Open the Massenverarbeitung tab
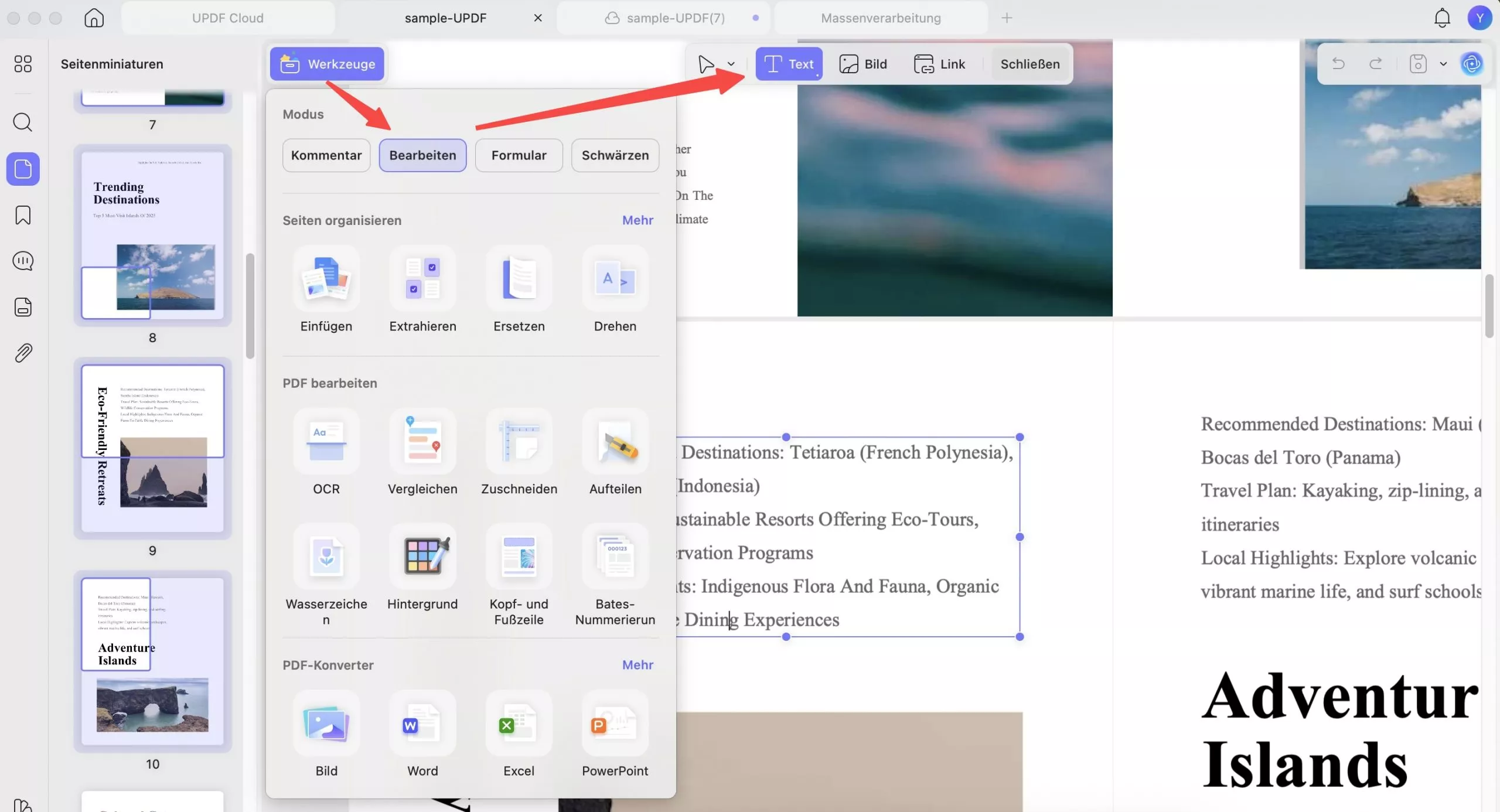The image size is (1500, 812). pos(881,18)
